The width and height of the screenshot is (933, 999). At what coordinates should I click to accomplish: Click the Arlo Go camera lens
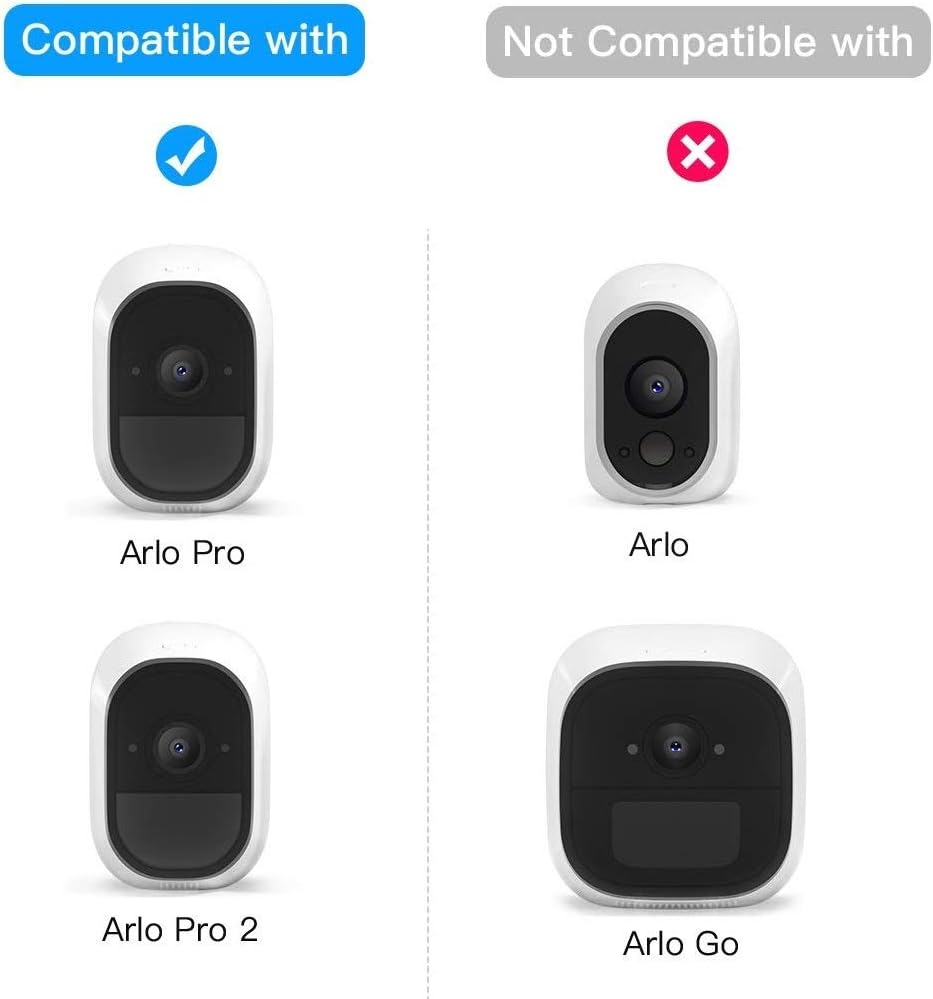point(676,746)
